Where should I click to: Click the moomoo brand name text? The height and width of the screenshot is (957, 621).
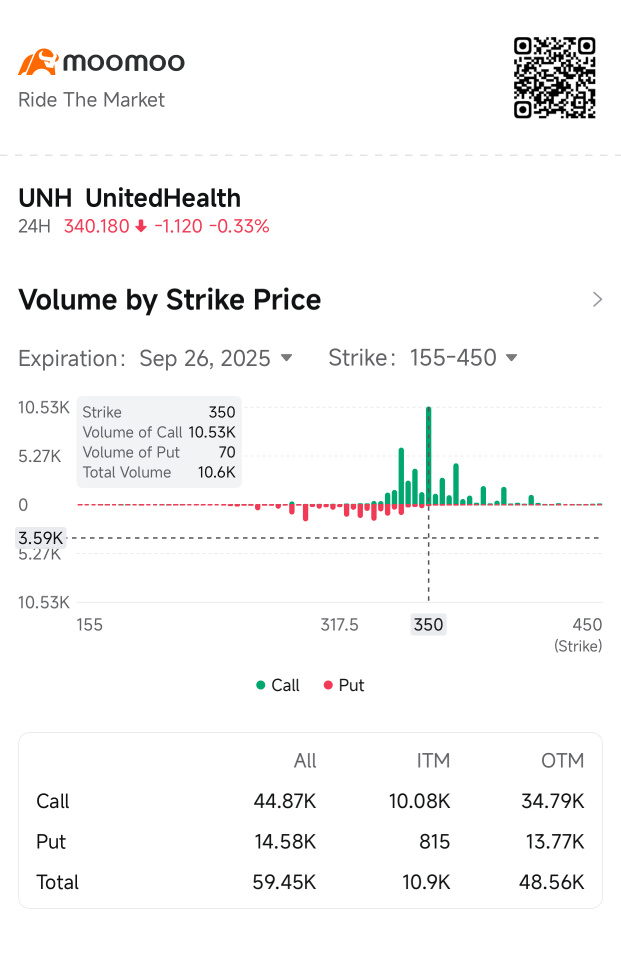click(124, 62)
